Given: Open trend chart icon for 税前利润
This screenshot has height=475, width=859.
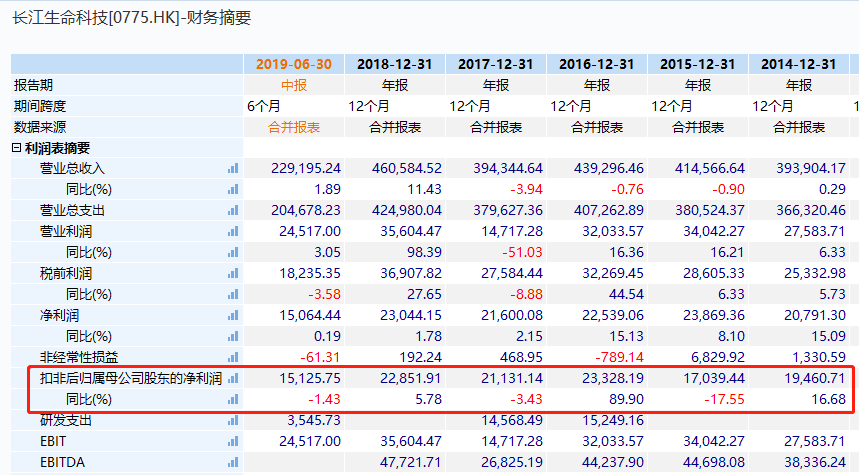Looking at the screenshot, I should tap(233, 273).
